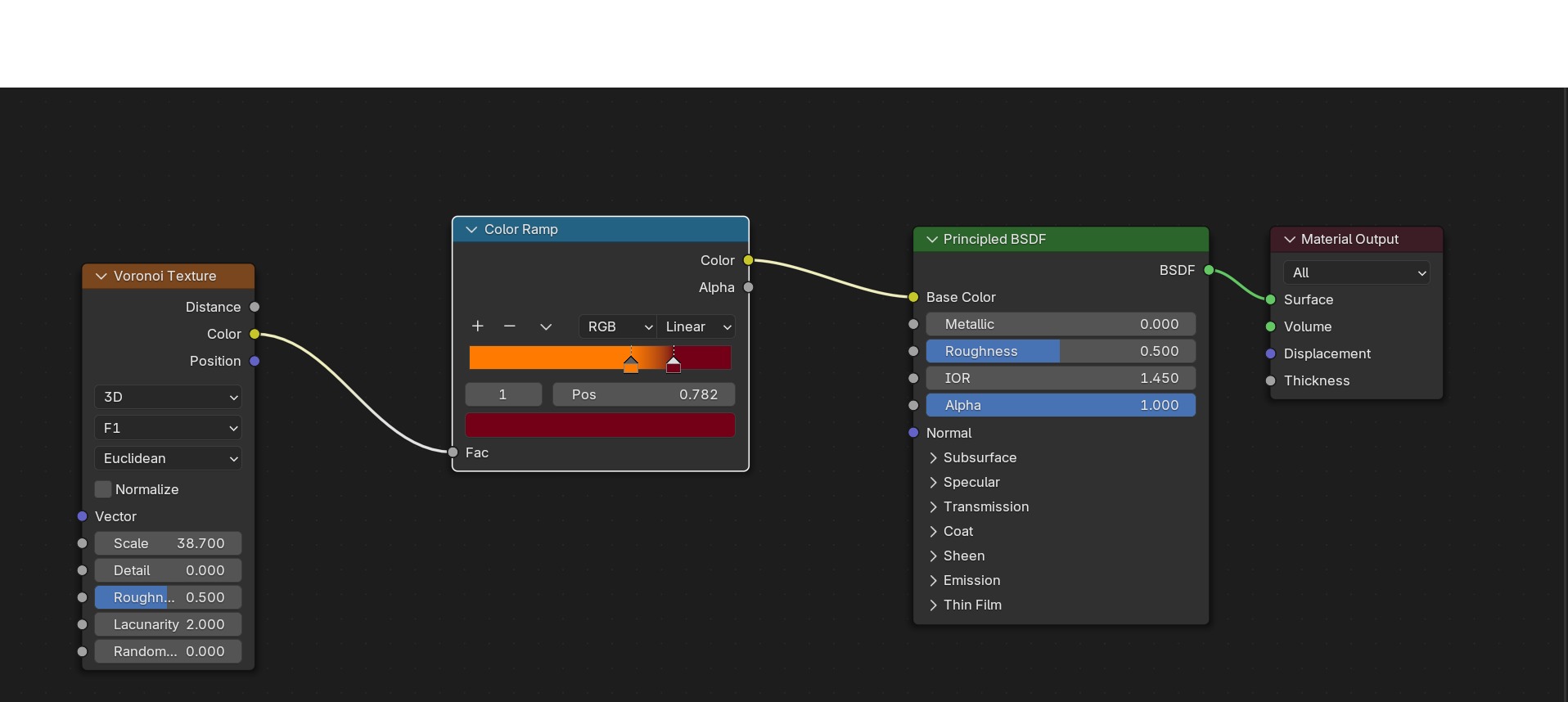Collapse the Color Ramp node

click(x=471, y=230)
